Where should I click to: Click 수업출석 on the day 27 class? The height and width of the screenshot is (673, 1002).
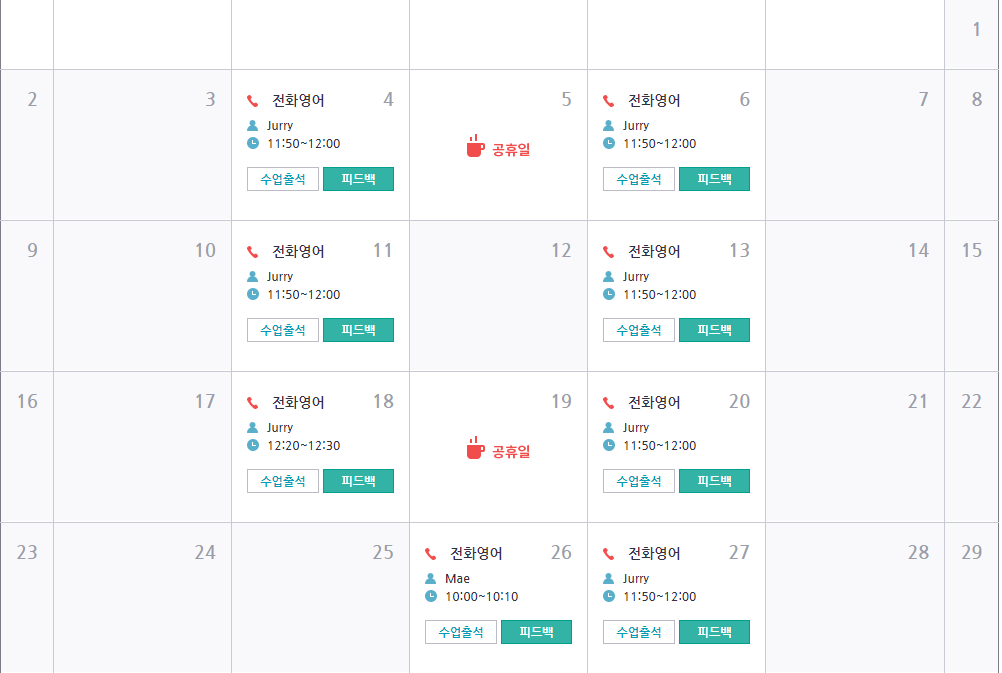638,632
